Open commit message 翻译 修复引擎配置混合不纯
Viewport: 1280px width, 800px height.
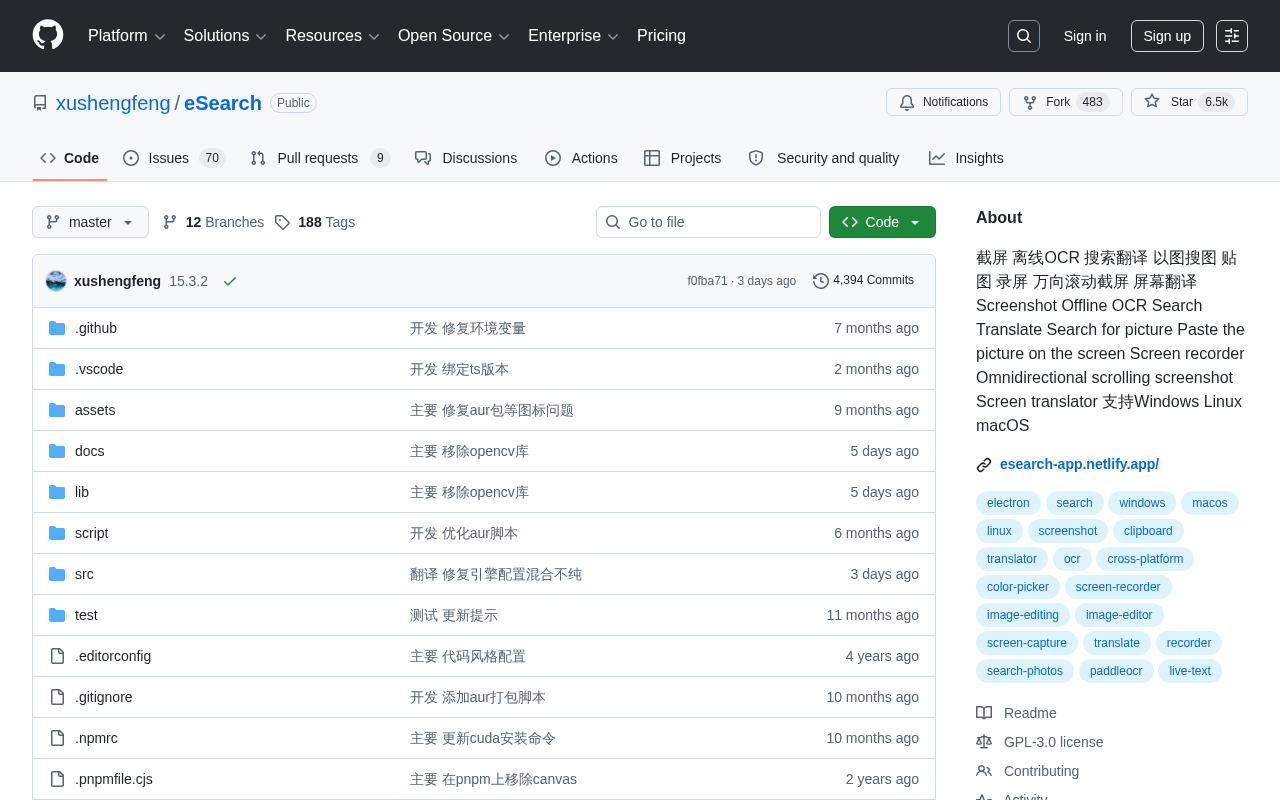(x=496, y=574)
